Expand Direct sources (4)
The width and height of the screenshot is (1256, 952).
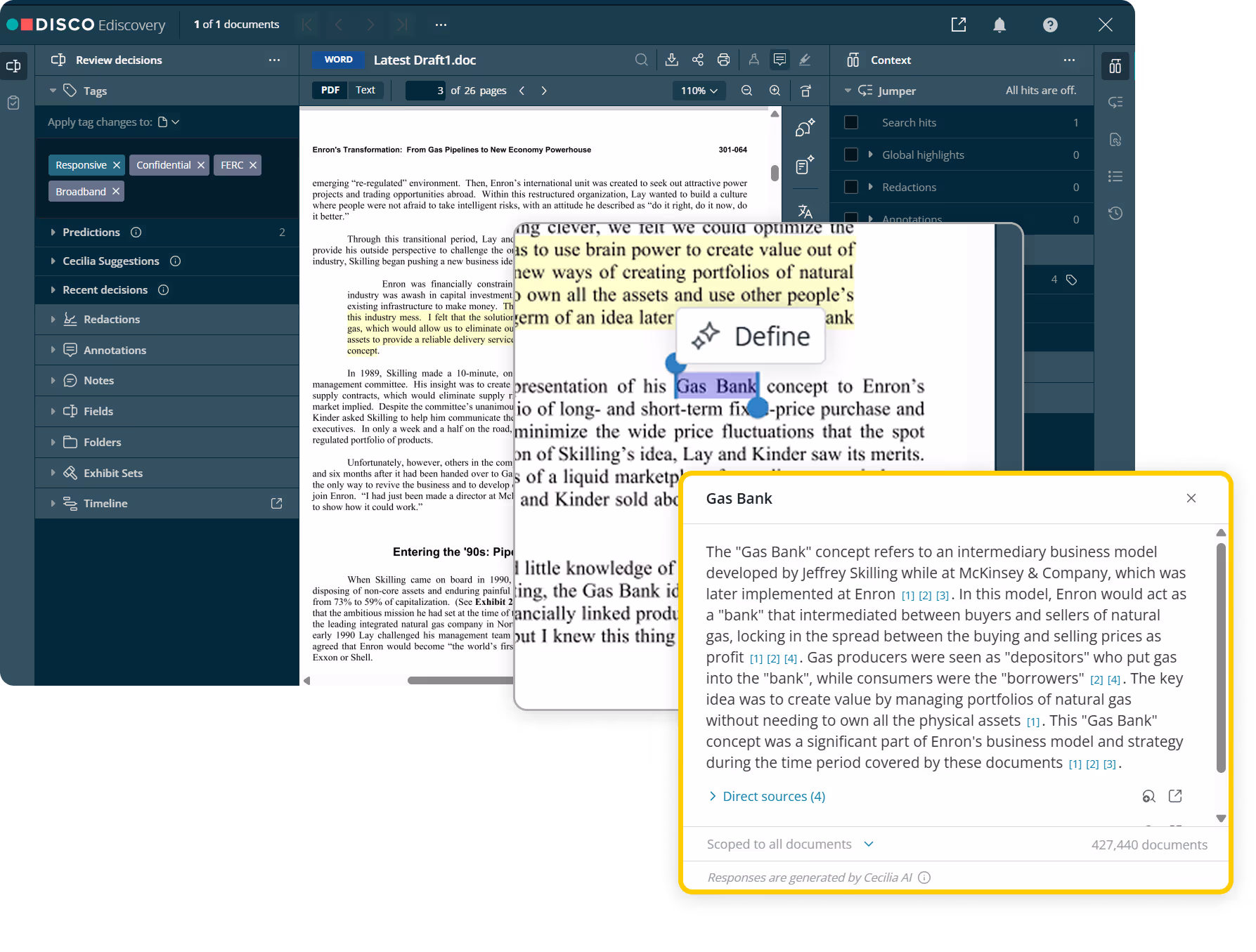766,796
